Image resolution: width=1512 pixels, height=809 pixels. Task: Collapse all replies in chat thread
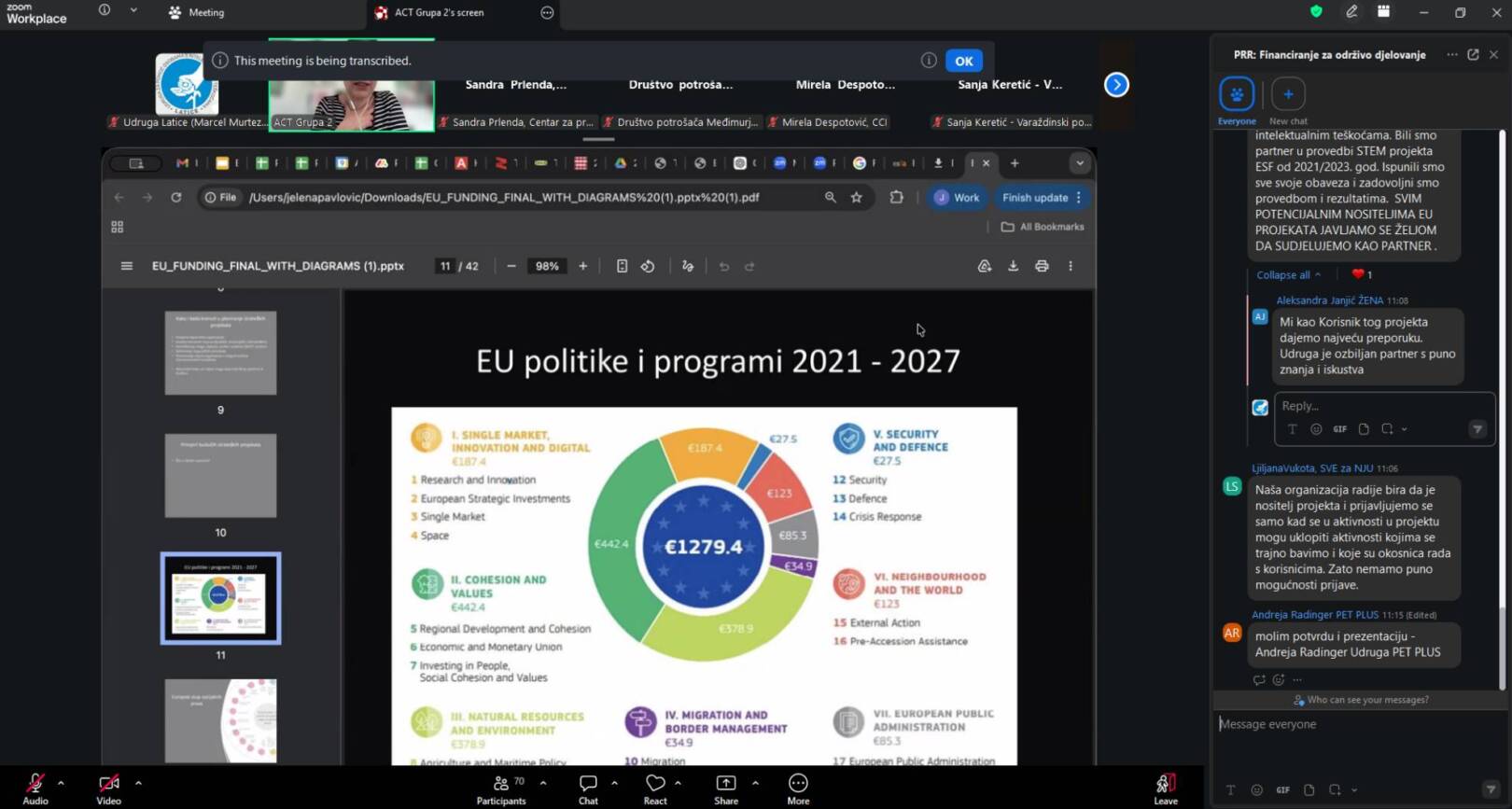click(x=1288, y=275)
